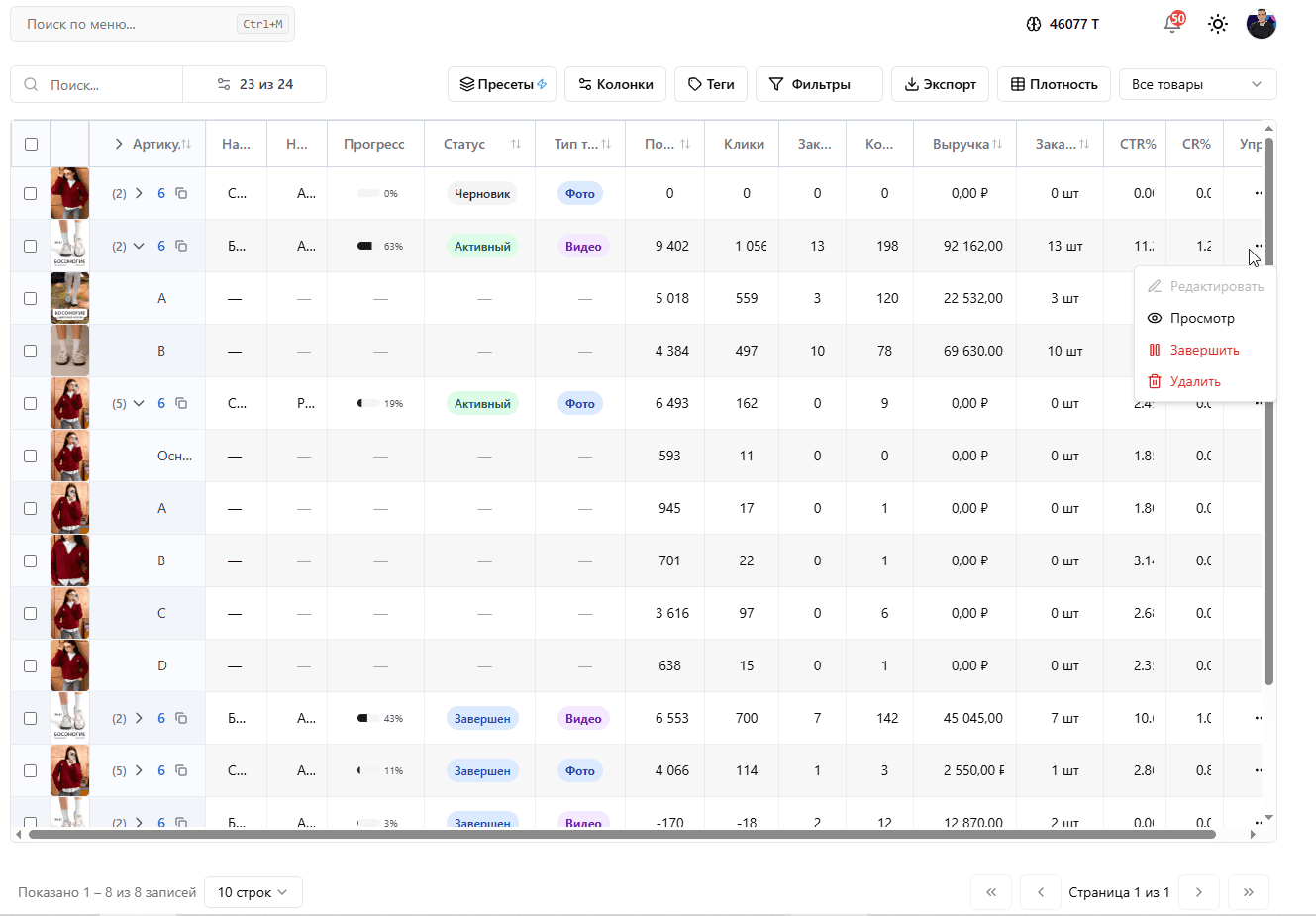Open the user profile avatar
This screenshot has width=1316, height=916.
coord(1261,24)
